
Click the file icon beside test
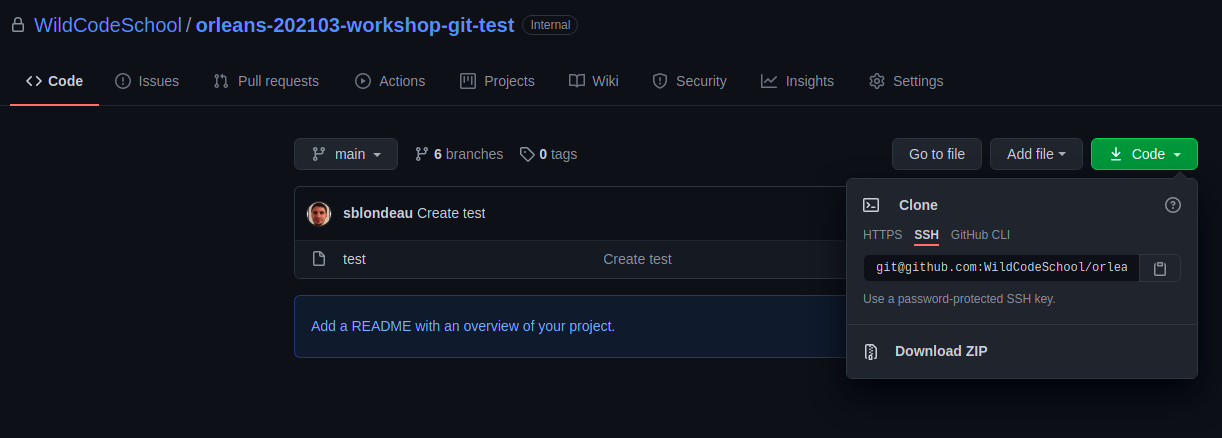click(x=319, y=259)
